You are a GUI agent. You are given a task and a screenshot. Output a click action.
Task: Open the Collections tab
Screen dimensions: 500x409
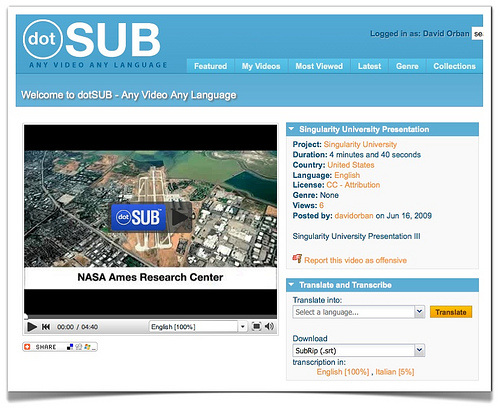[454, 66]
